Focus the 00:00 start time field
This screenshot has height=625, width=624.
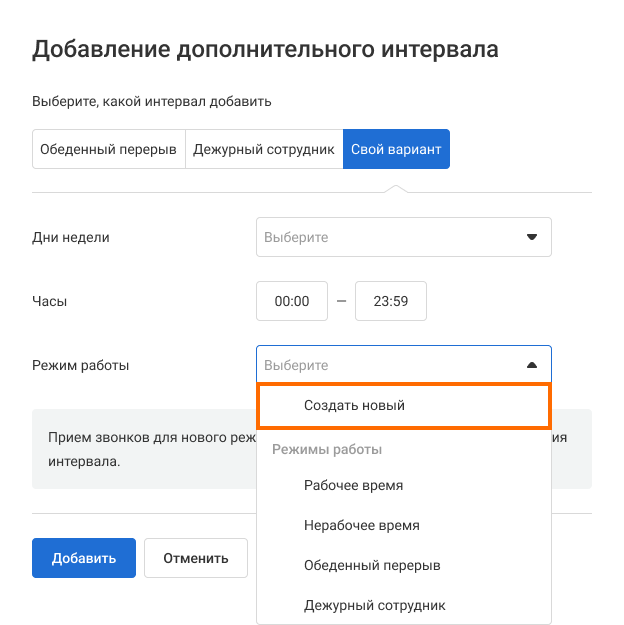click(x=292, y=301)
